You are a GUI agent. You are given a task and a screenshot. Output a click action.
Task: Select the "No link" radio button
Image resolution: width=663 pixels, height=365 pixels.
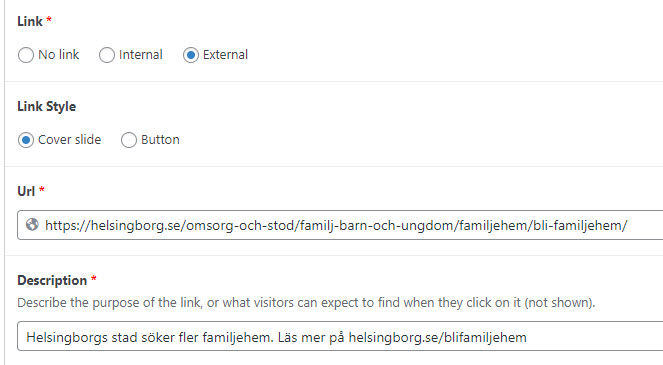(x=26, y=55)
